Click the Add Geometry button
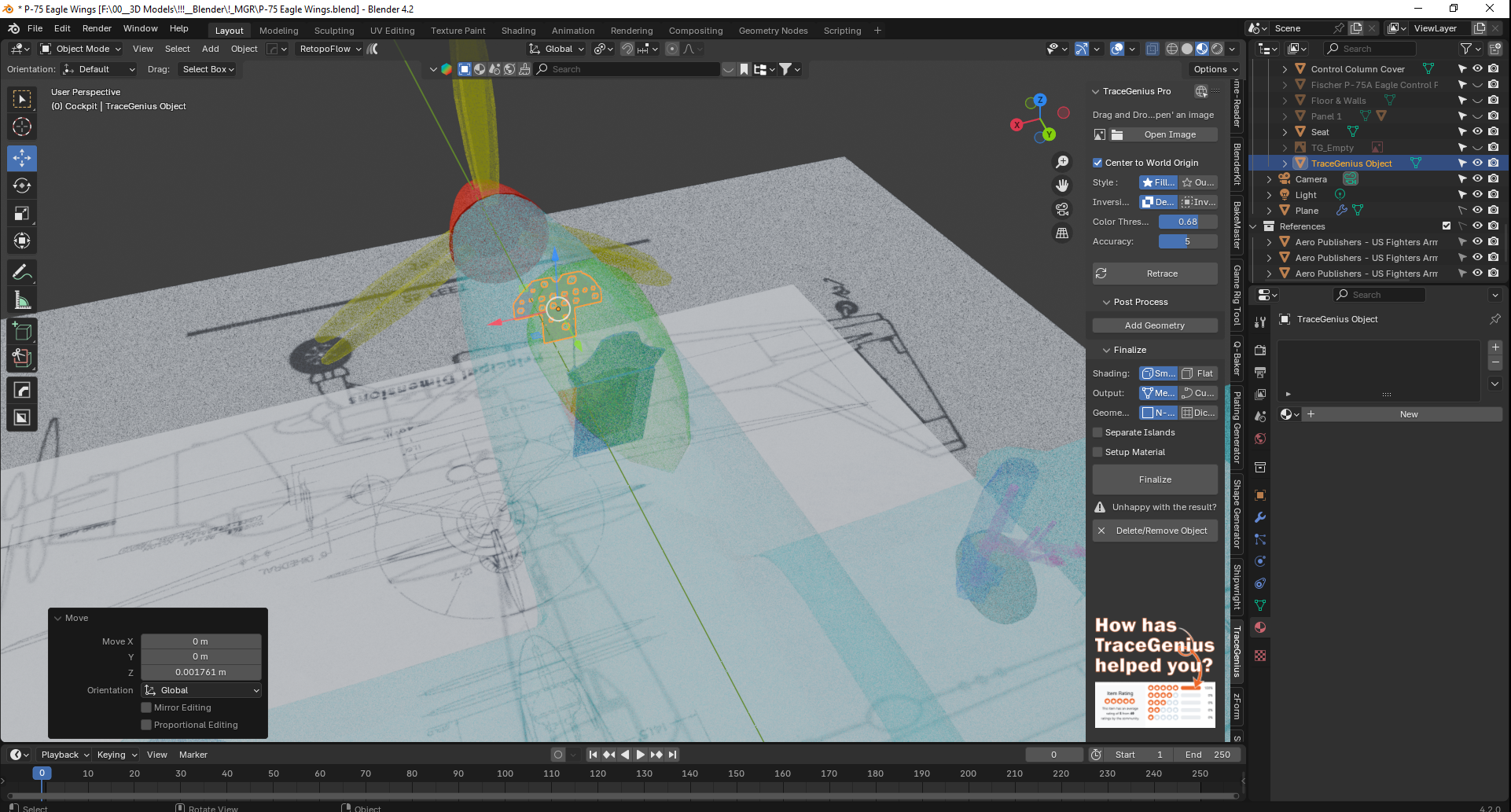 pyautogui.click(x=1155, y=325)
